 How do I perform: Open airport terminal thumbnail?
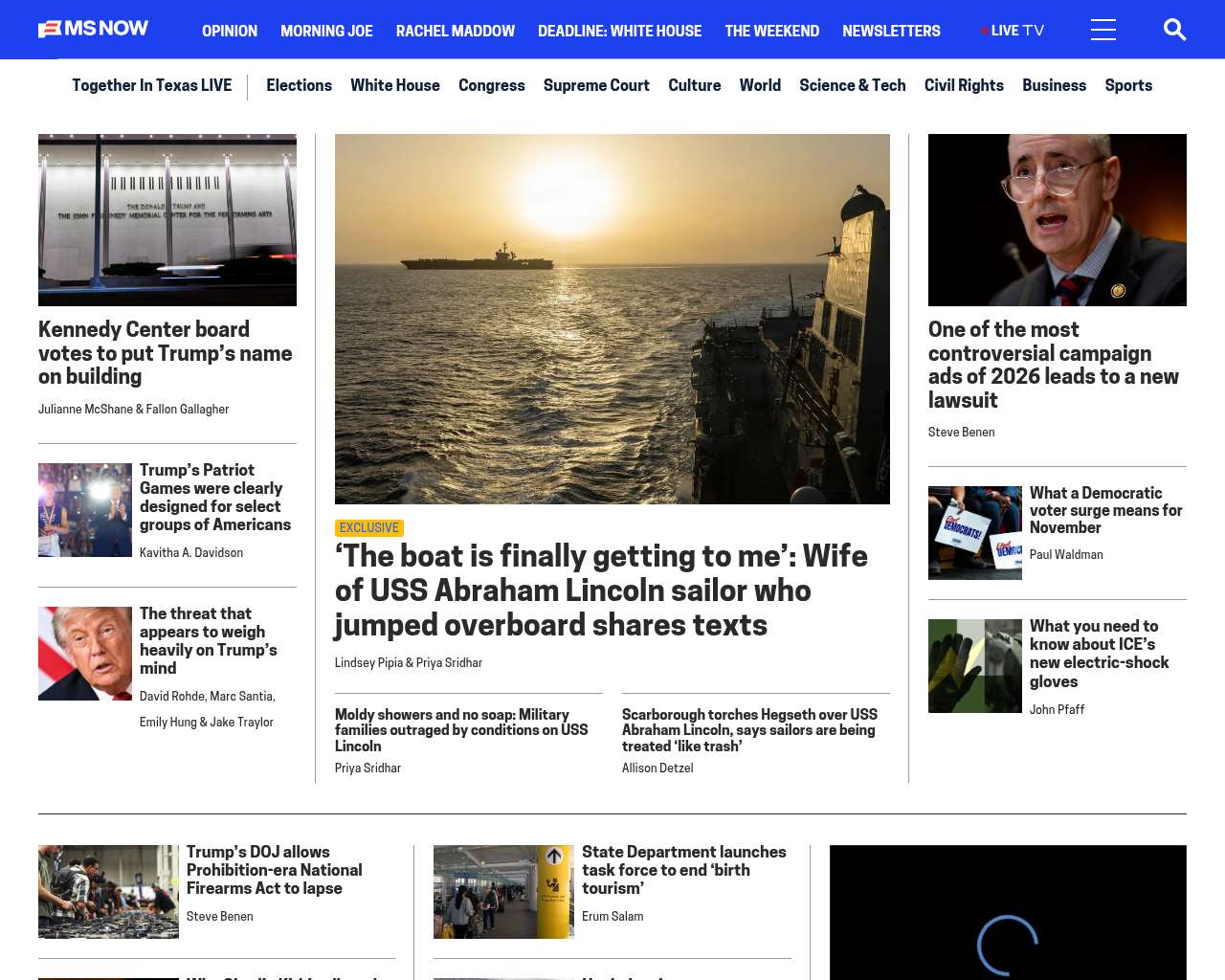click(503, 892)
